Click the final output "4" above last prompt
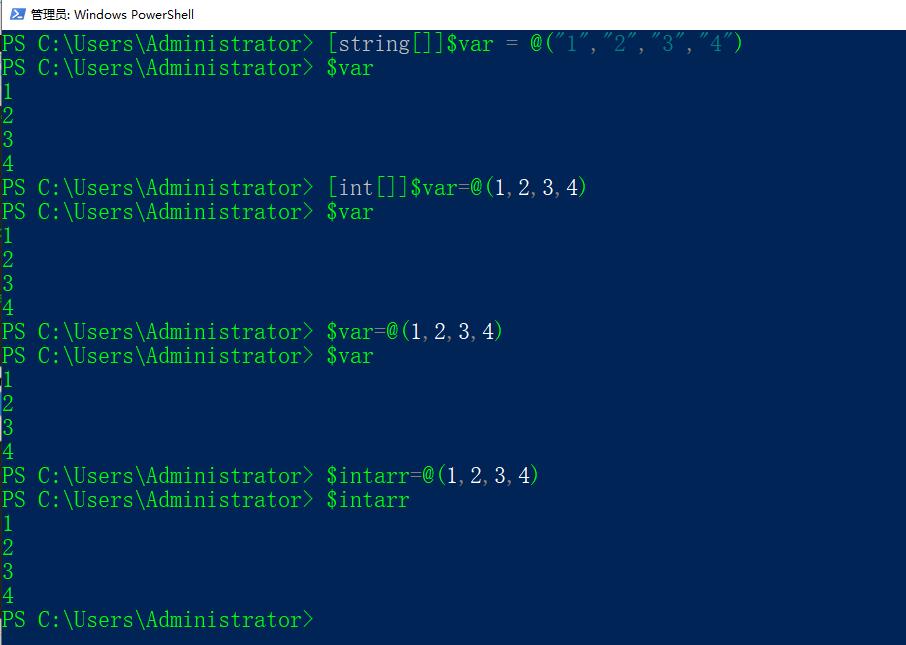This screenshot has height=645, width=906. [8, 596]
